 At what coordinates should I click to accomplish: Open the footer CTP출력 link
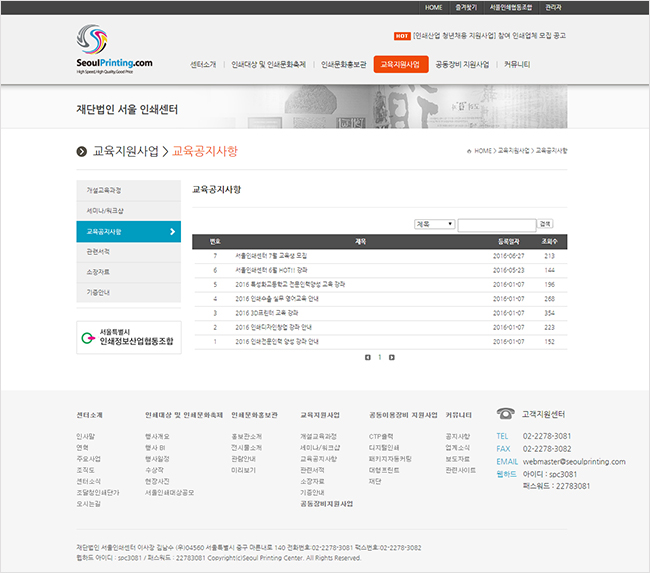point(381,436)
